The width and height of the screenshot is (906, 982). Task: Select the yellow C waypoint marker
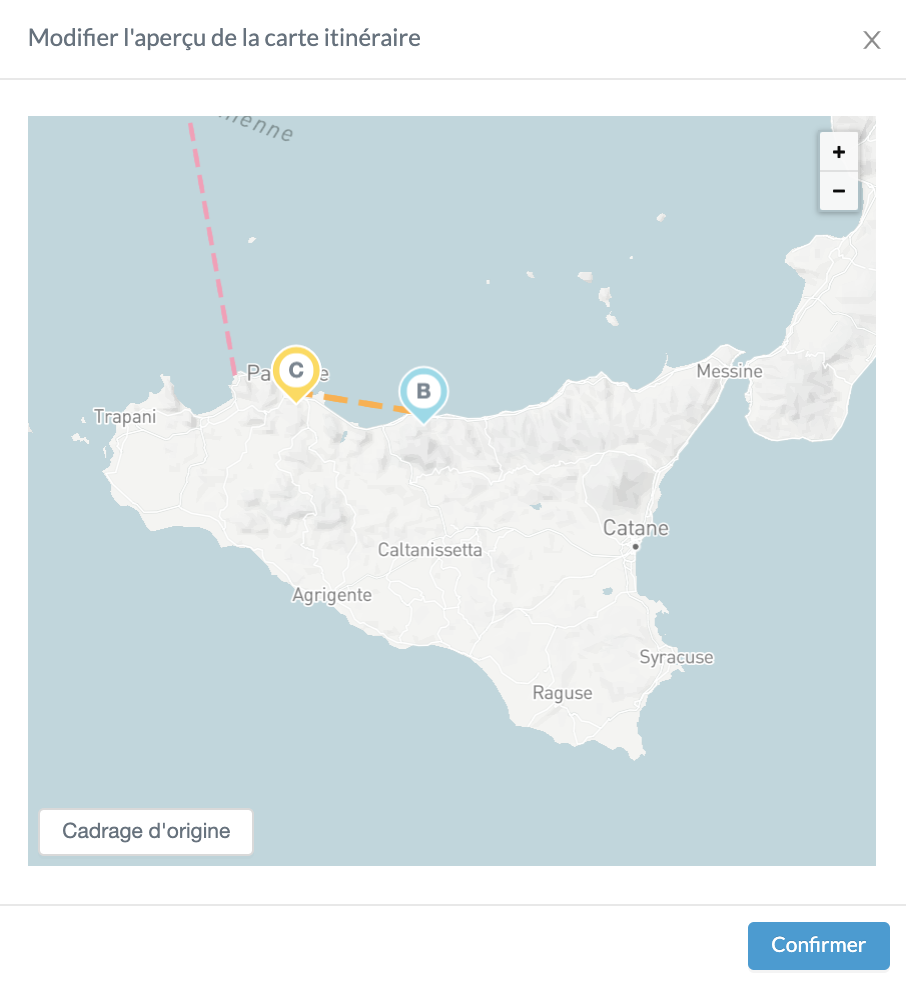[x=296, y=371]
